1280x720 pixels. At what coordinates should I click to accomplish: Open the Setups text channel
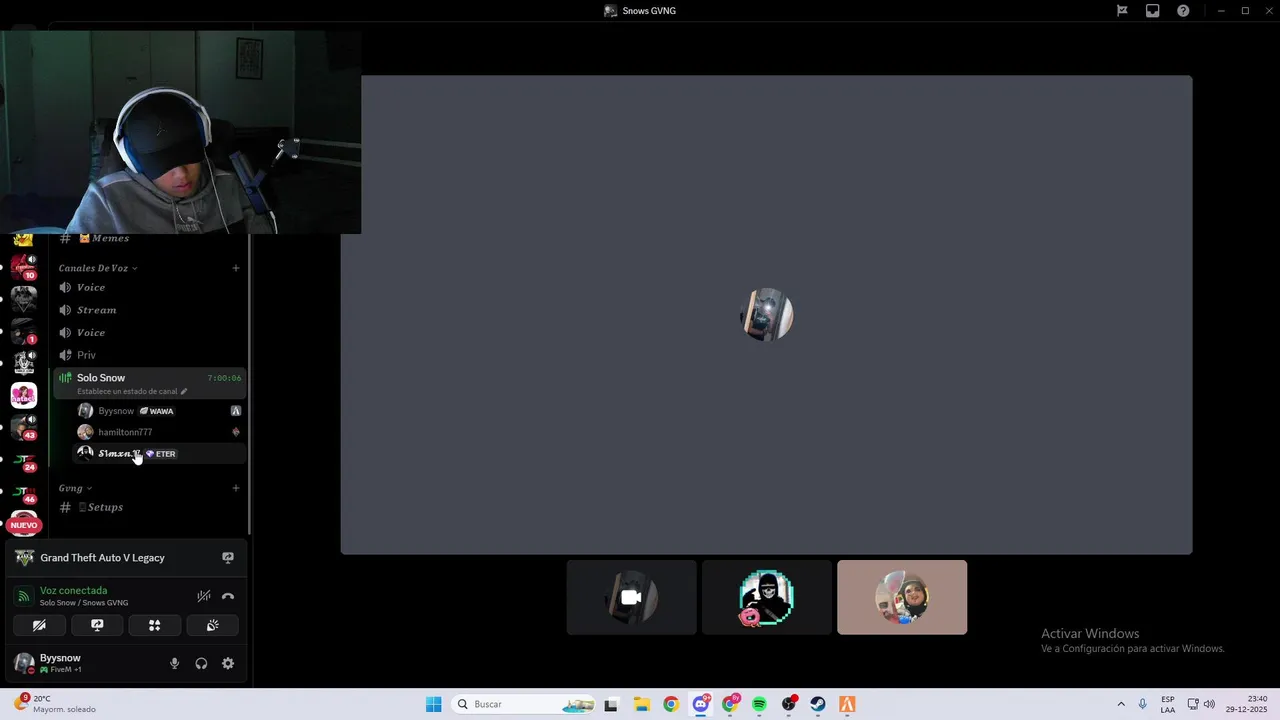coord(150,507)
